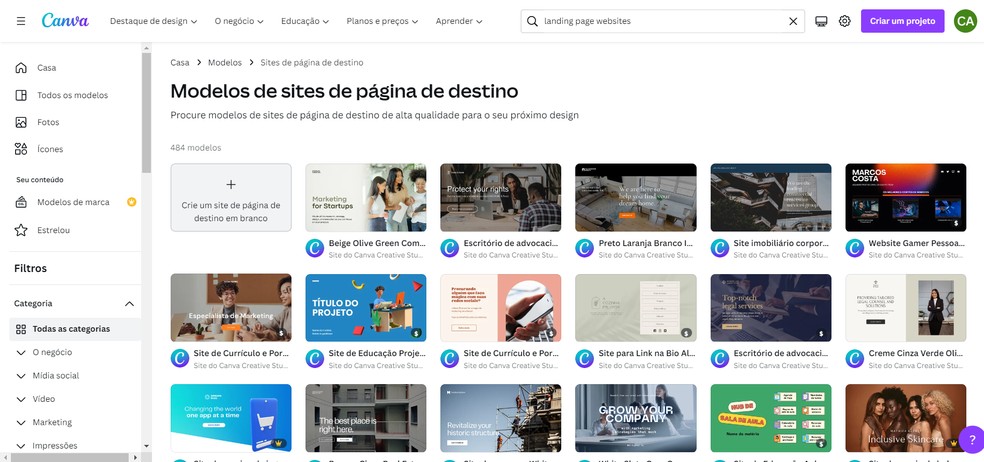
Task: Open Ícones in the sidebar
Action: point(50,149)
